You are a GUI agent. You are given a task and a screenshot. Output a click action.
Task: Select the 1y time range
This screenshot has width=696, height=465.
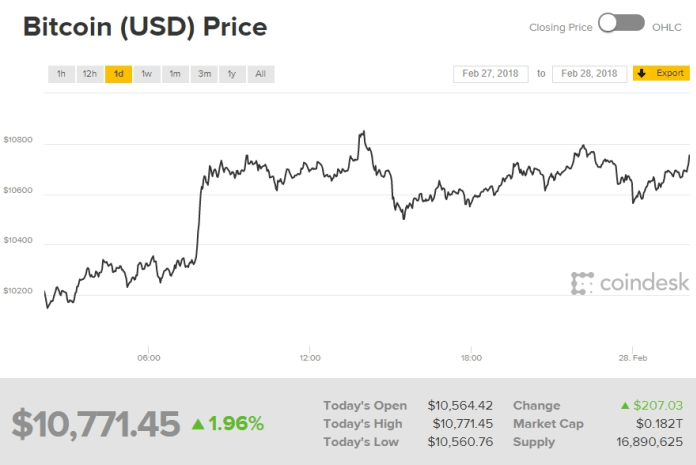click(232, 74)
